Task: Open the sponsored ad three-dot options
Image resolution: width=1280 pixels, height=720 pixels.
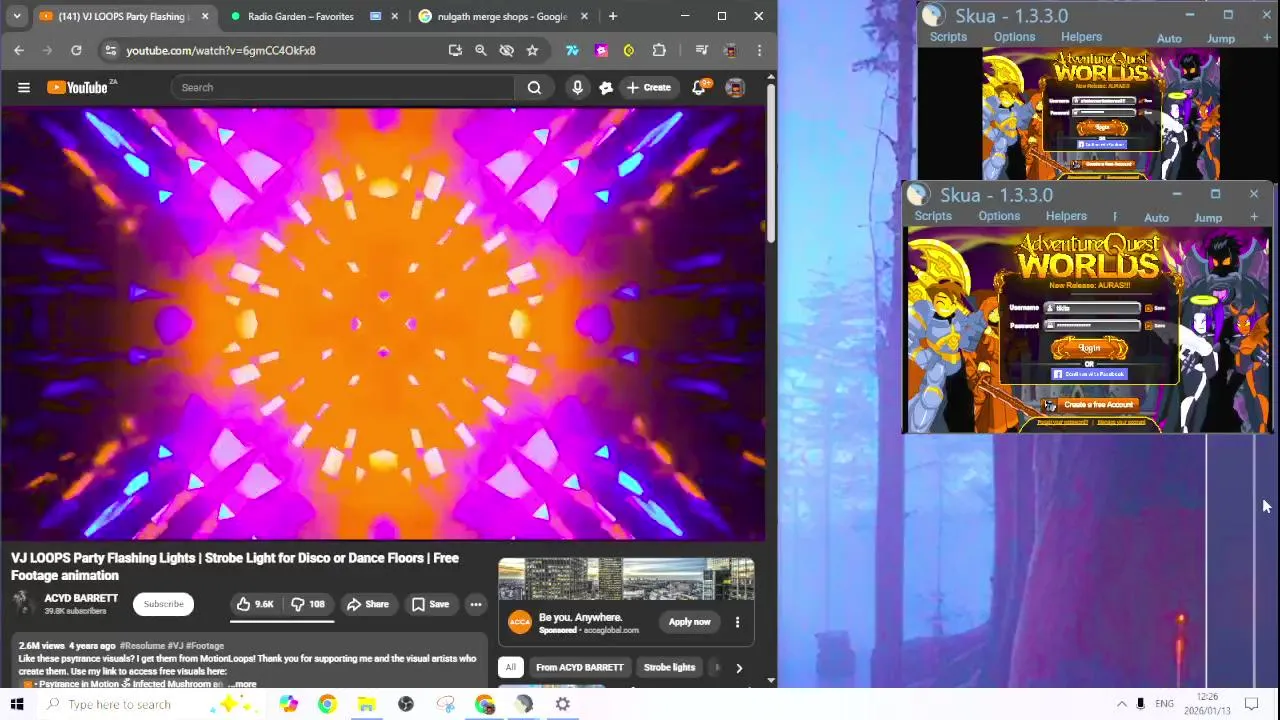Action: click(x=737, y=622)
